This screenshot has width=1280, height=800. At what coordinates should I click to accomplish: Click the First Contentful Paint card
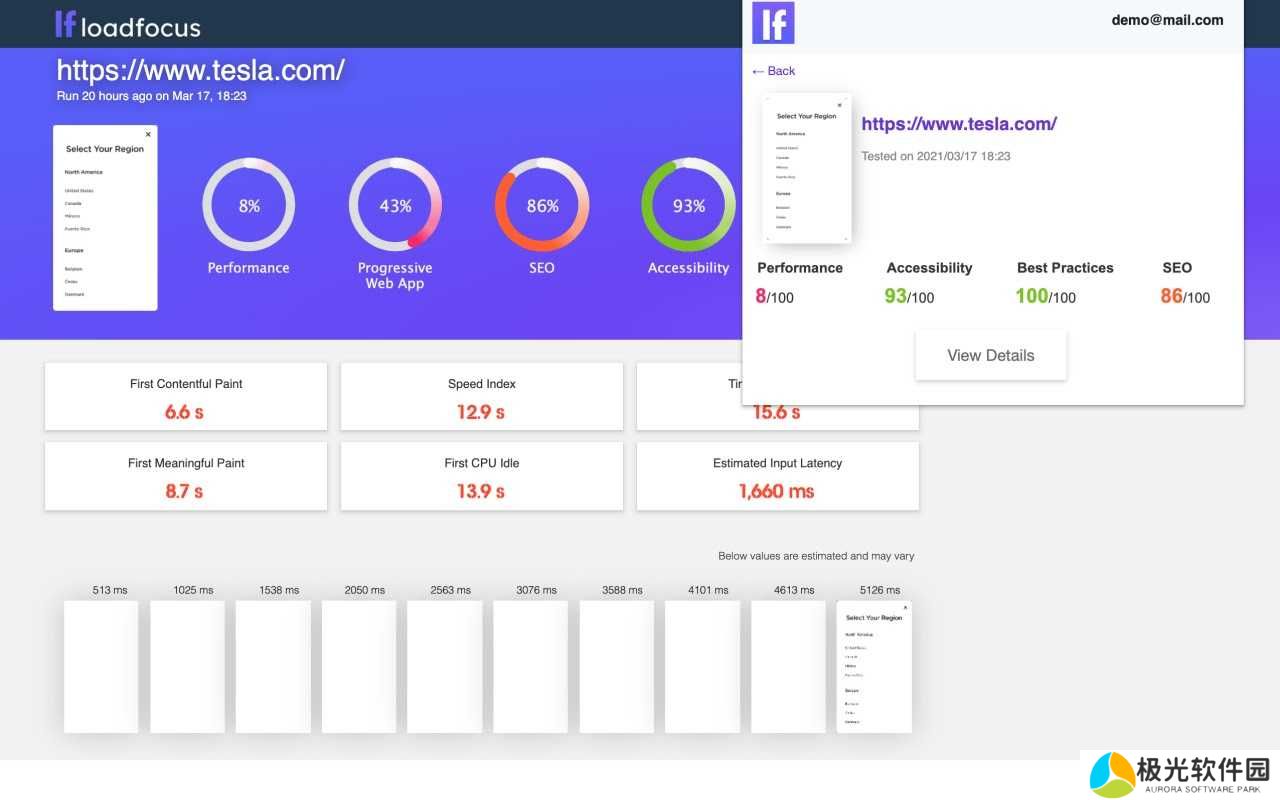click(186, 397)
